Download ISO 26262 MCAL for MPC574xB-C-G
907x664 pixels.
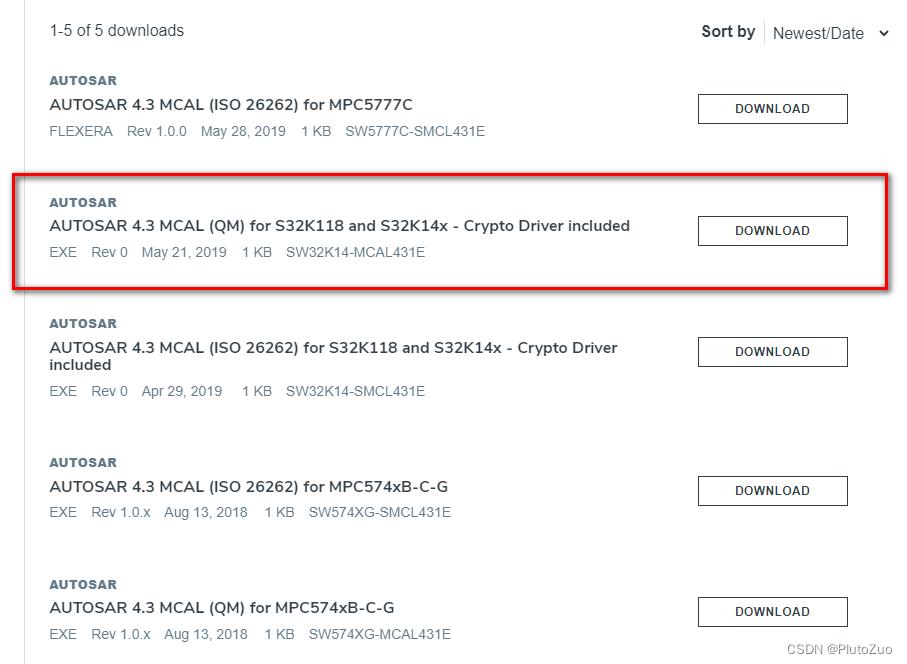pyautogui.click(x=772, y=490)
